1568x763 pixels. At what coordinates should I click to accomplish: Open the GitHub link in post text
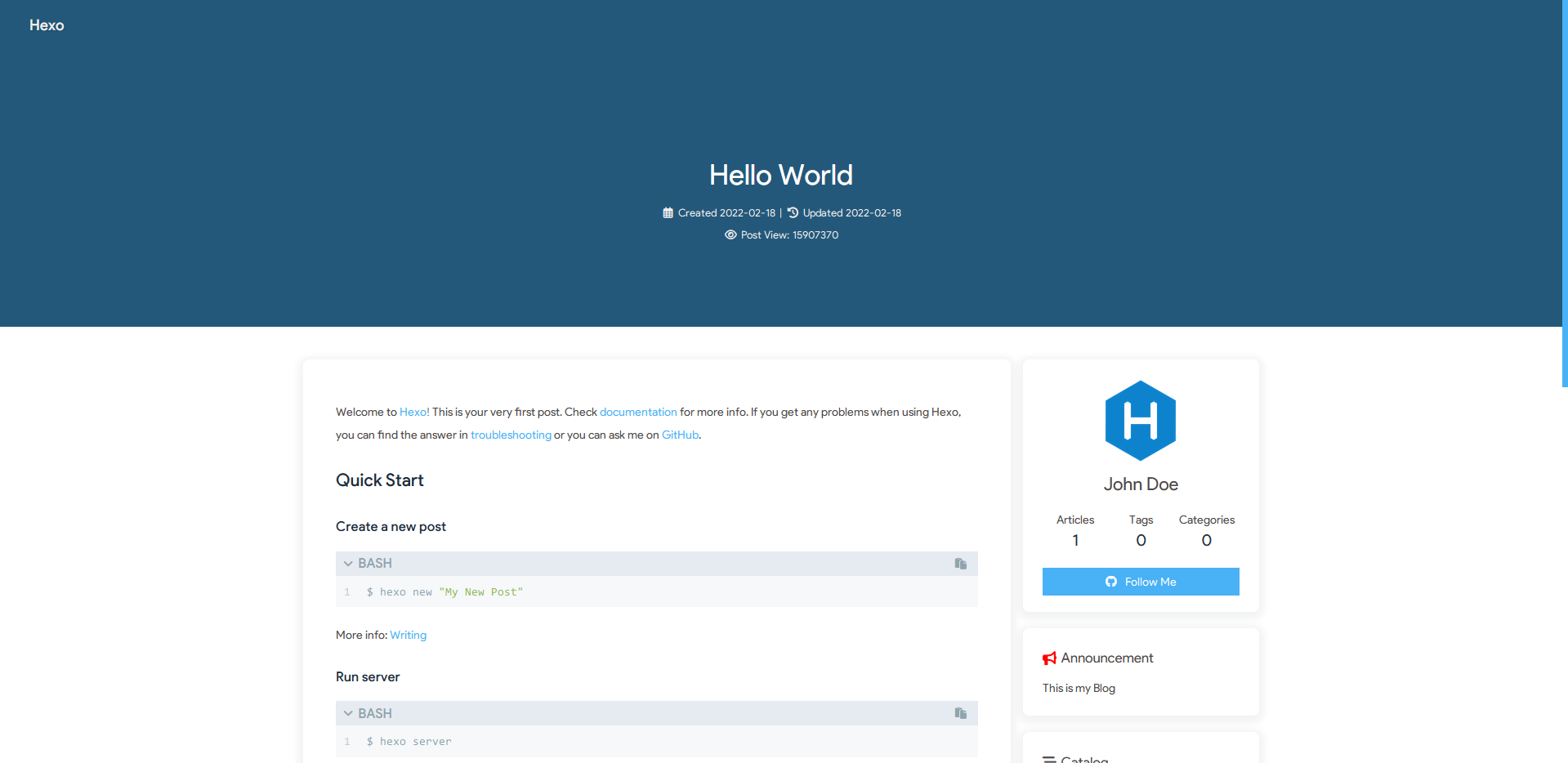coord(680,435)
